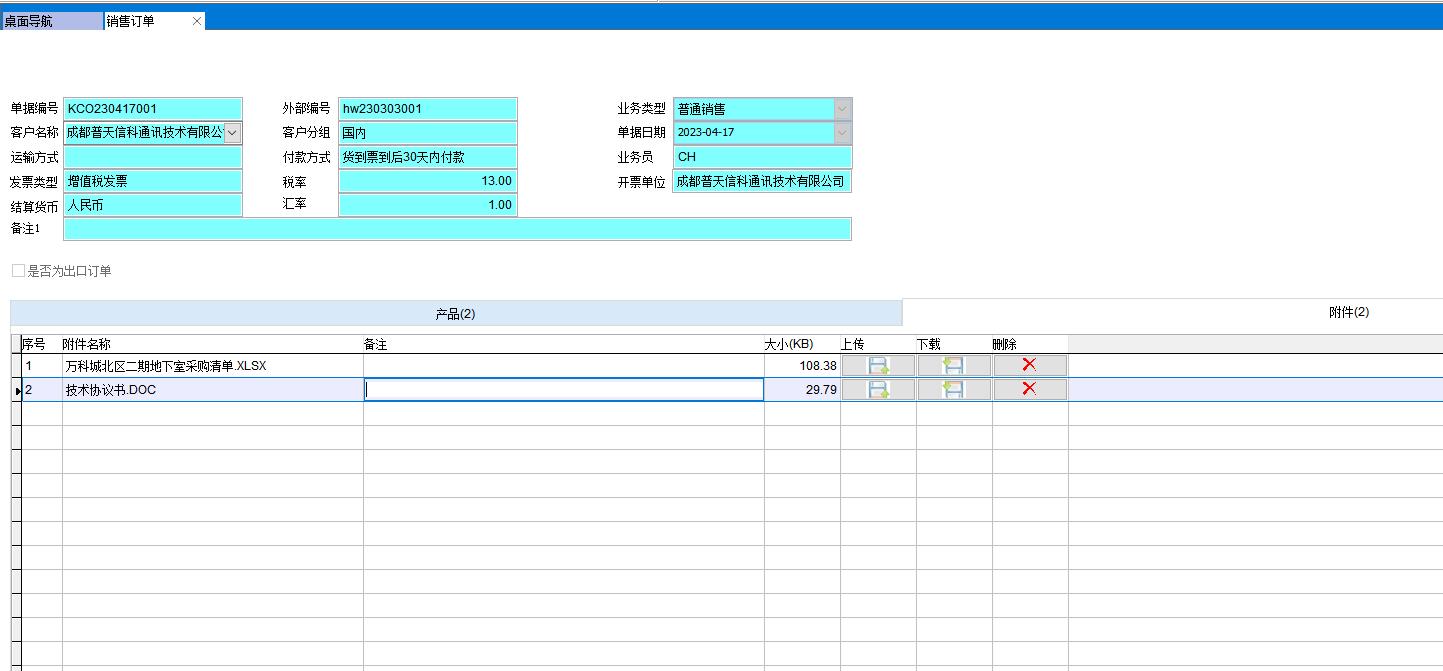Delete the 万科城北区二期地下室采购清单.XLSX attachment
The image size is (1443, 671).
pos(1029,366)
